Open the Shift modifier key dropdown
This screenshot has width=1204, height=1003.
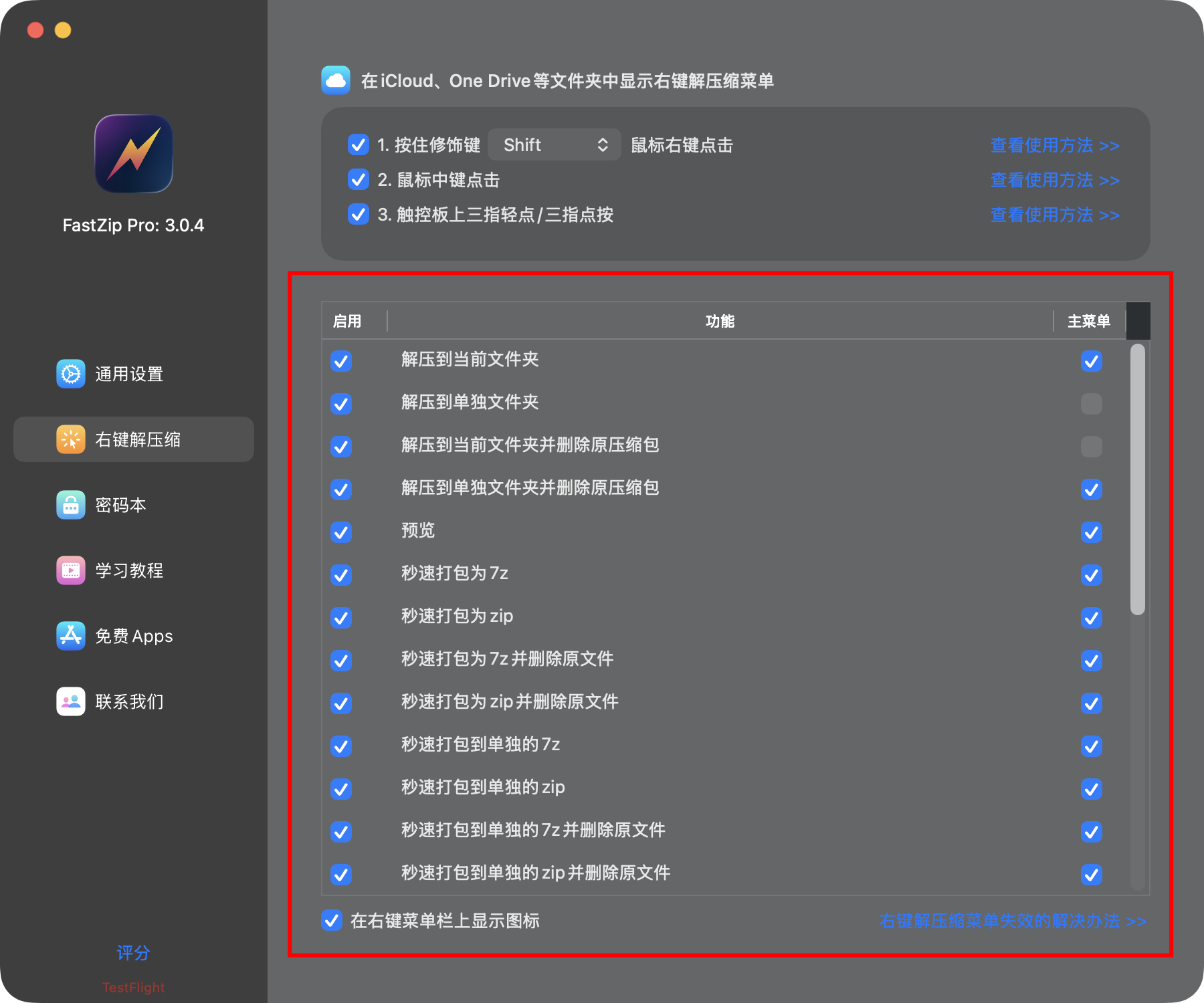click(x=555, y=145)
